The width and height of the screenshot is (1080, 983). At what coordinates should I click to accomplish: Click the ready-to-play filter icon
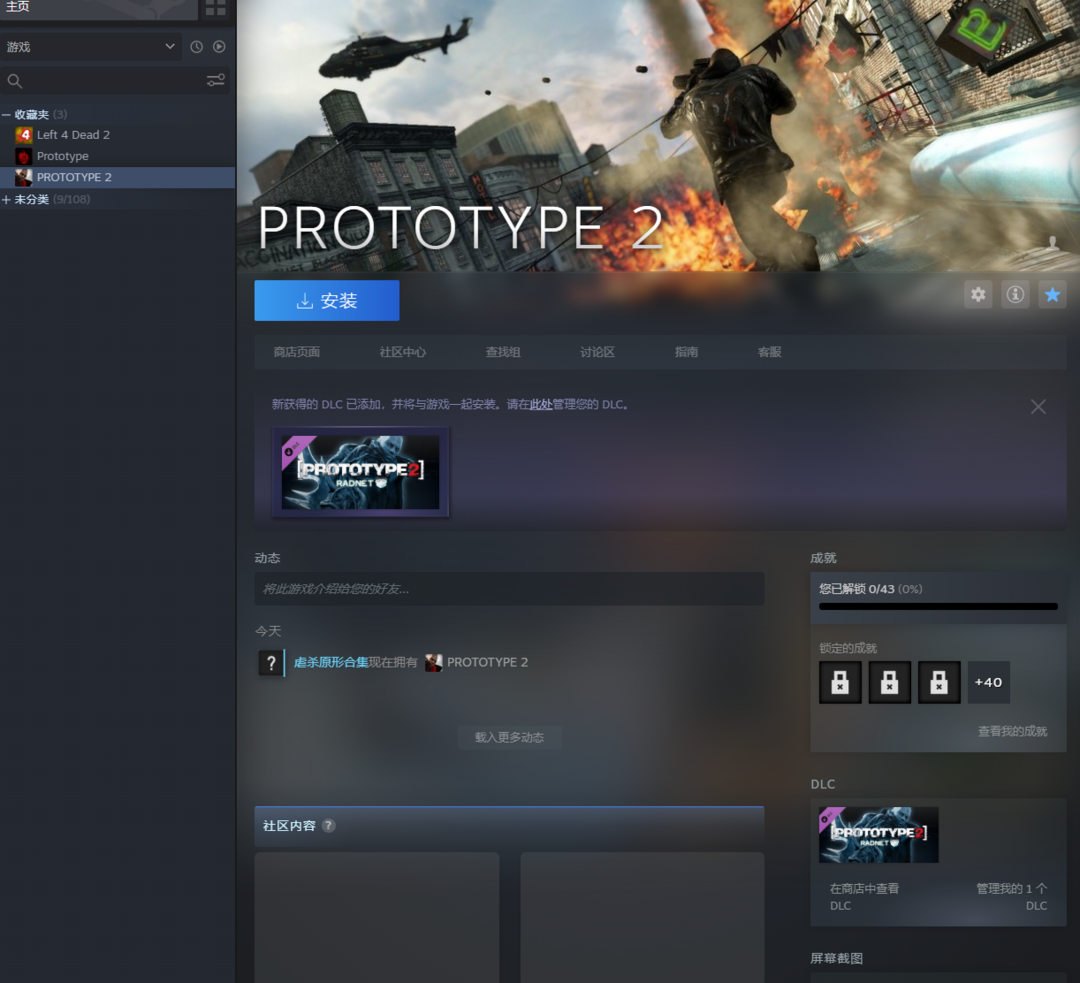[219, 47]
